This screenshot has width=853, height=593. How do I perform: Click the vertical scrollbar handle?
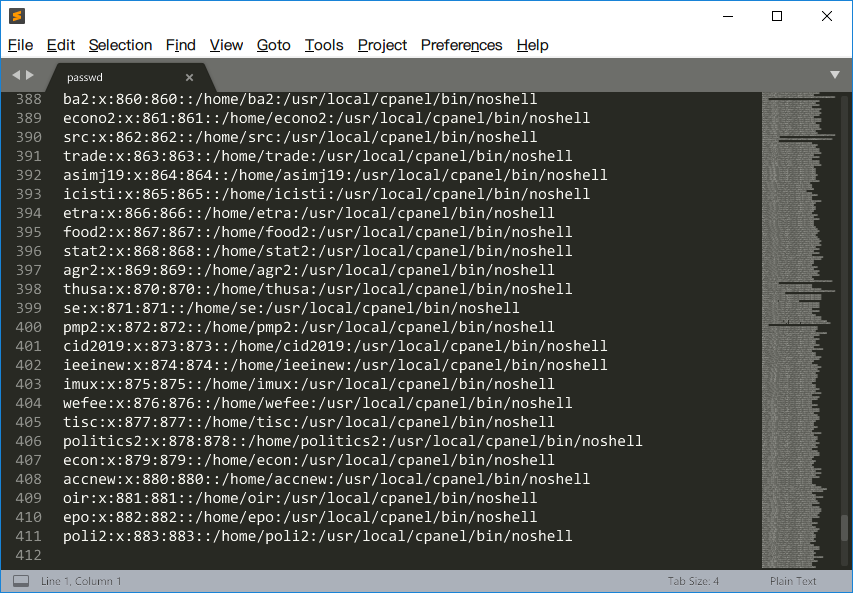click(x=844, y=528)
